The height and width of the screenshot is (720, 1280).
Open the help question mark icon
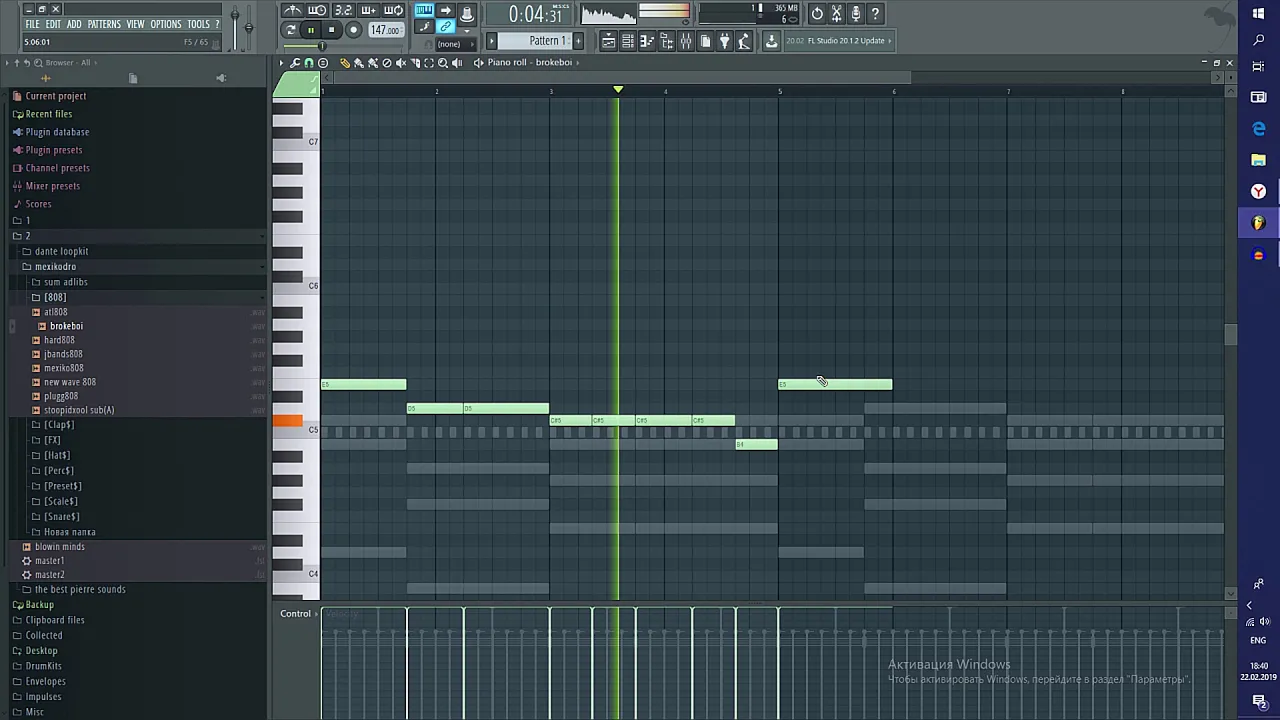875,13
